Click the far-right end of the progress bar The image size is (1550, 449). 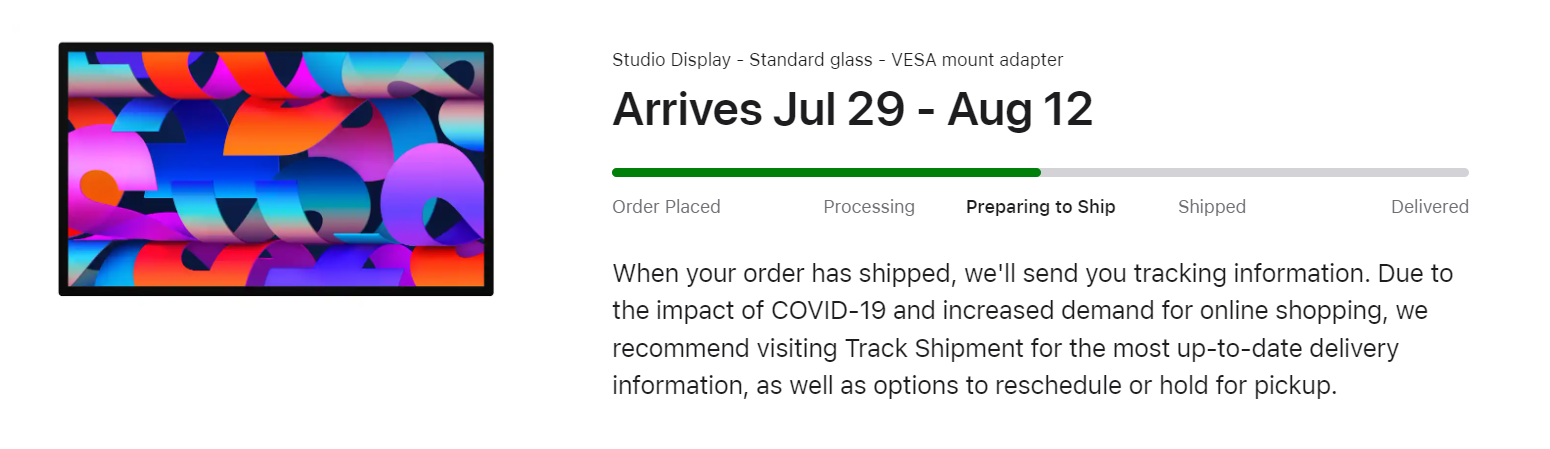1466,172
